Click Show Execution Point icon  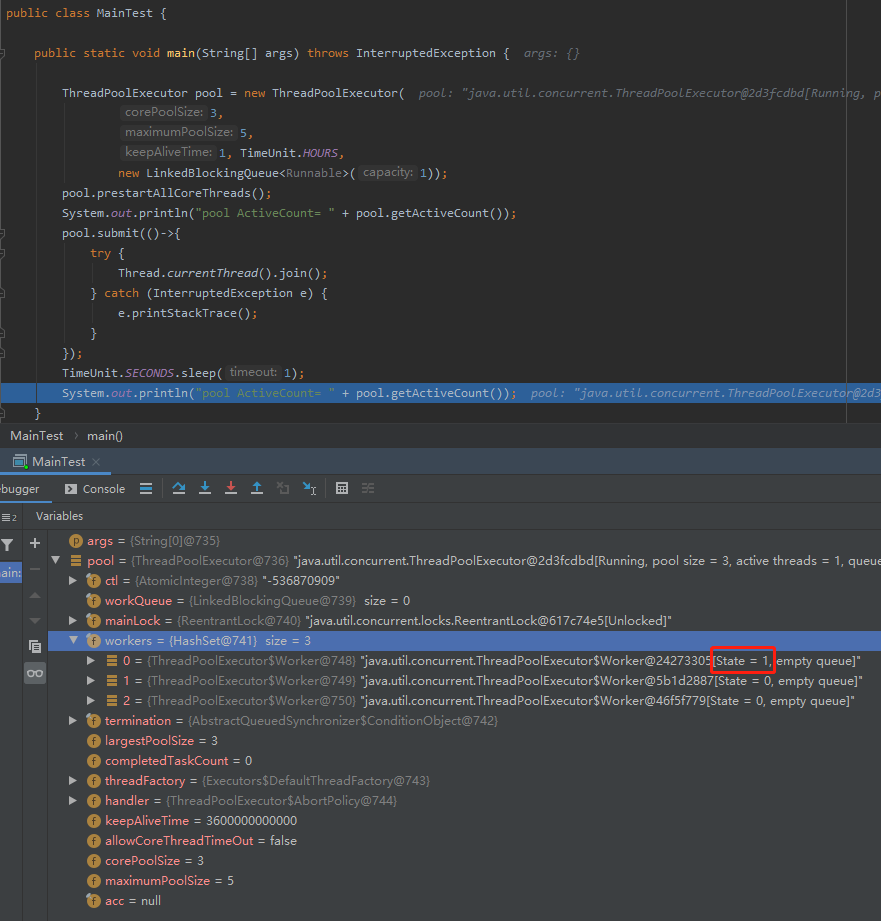[146, 488]
